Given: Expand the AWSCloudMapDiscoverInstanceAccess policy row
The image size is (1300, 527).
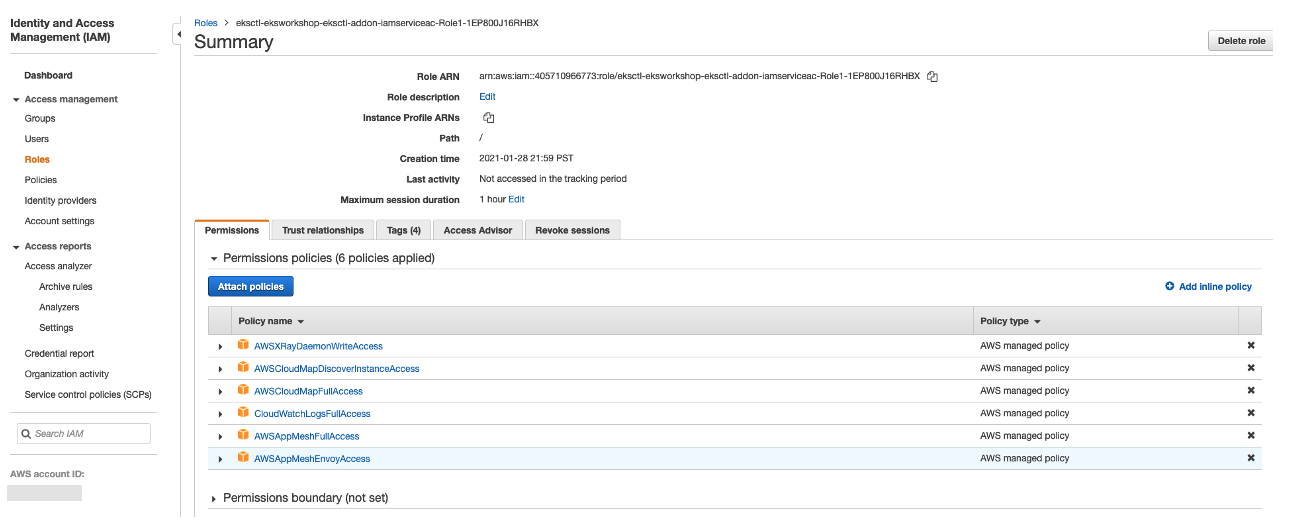Looking at the screenshot, I should pyautogui.click(x=220, y=369).
